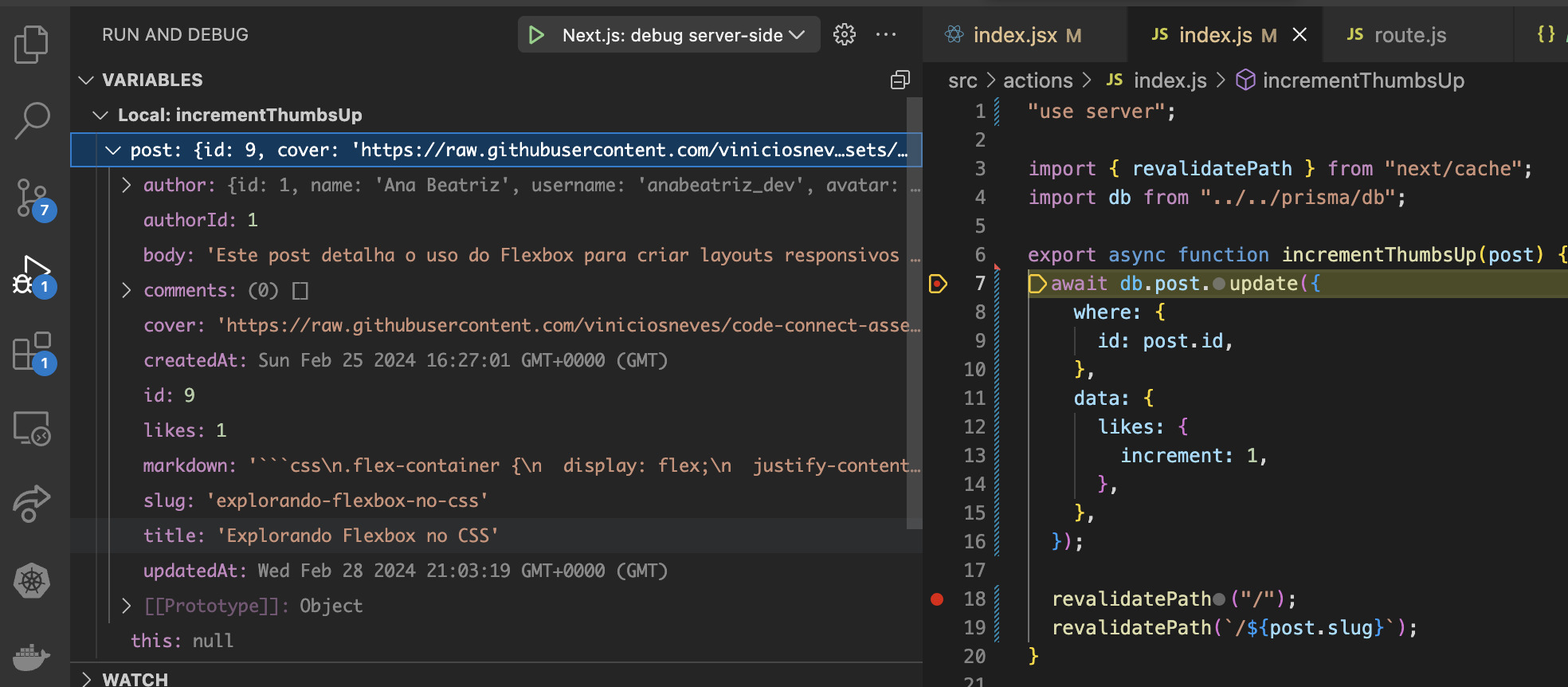This screenshot has height=687, width=1568.
Task: Click line number 3 in the gutter
Action: tap(980, 169)
